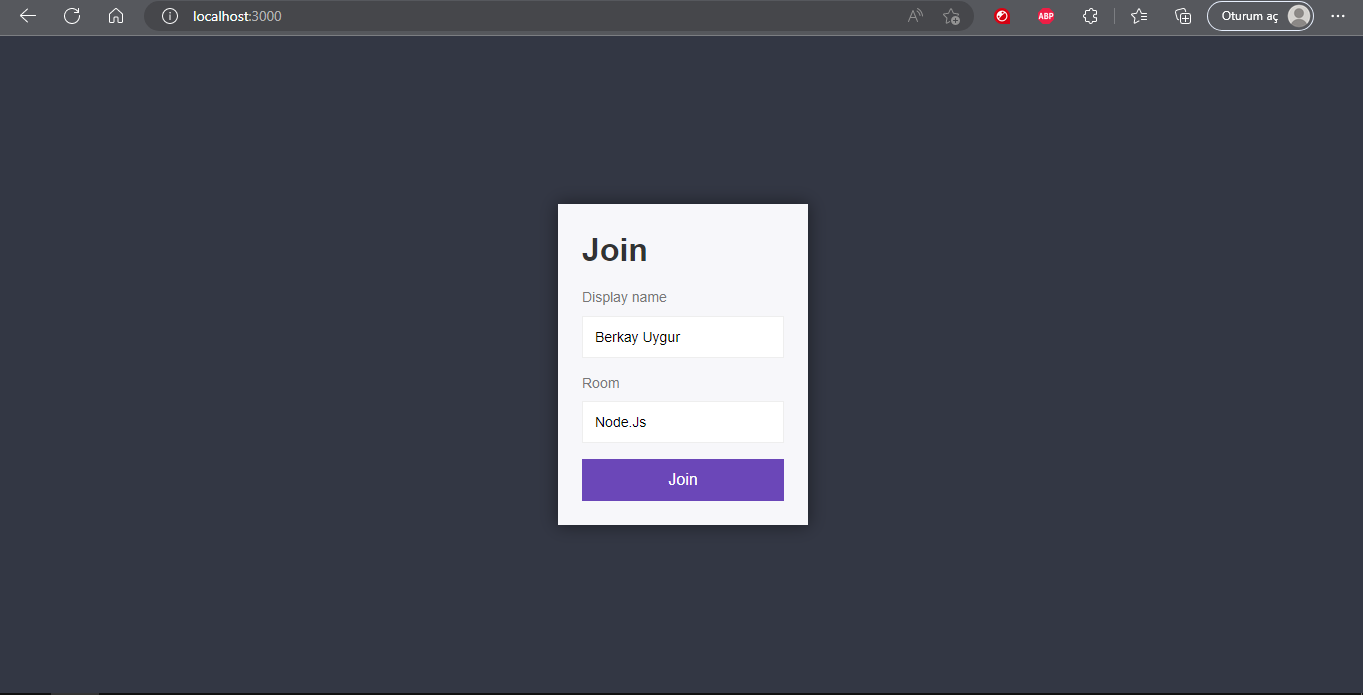Add this page to favorites

click(952, 16)
